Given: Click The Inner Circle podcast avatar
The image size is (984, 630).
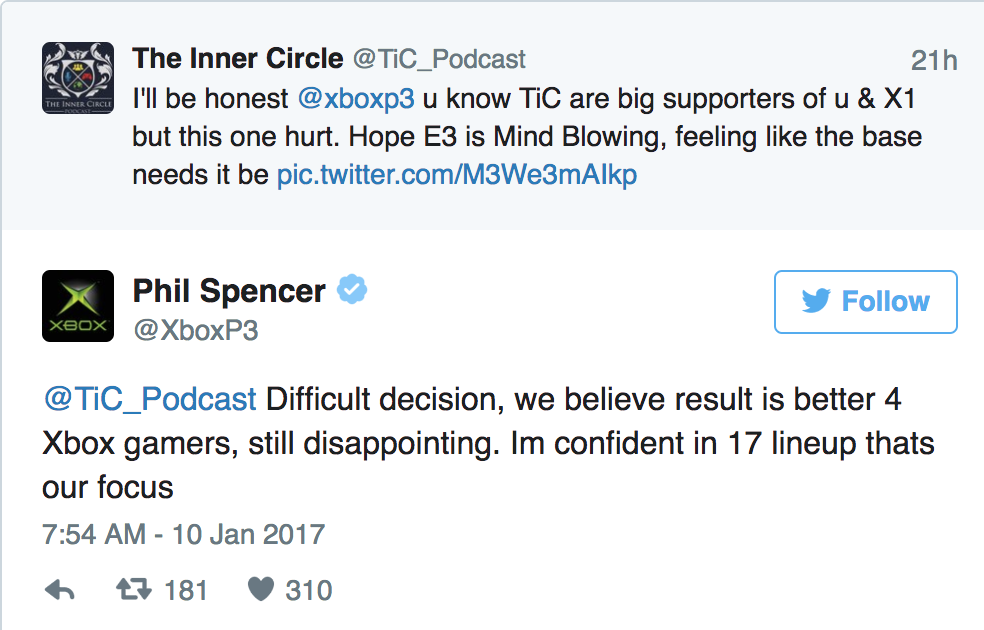Looking at the screenshot, I should [x=78, y=78].
